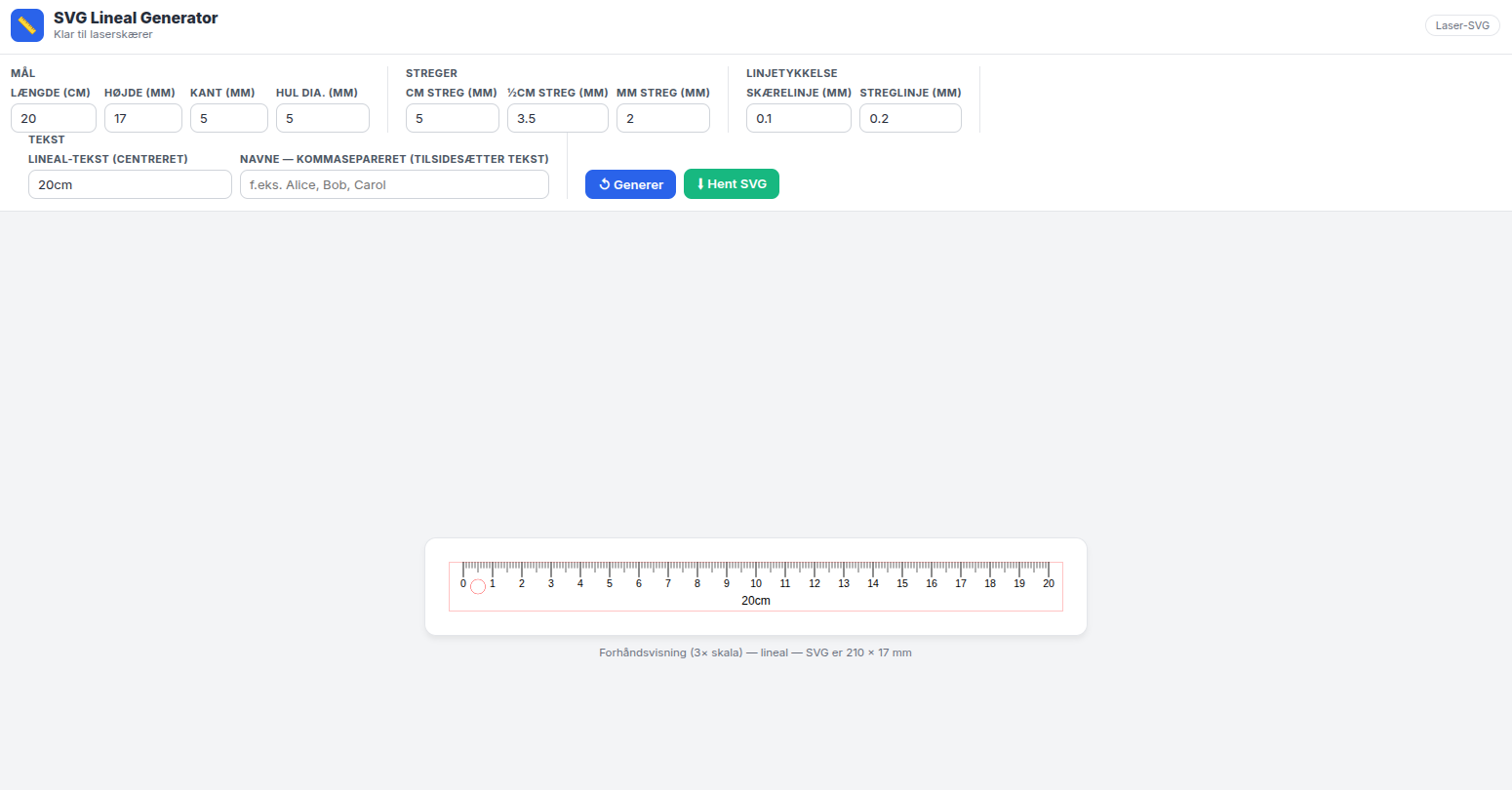Click the 'SKÆRELINJE (MM)' label

point(799,93)
